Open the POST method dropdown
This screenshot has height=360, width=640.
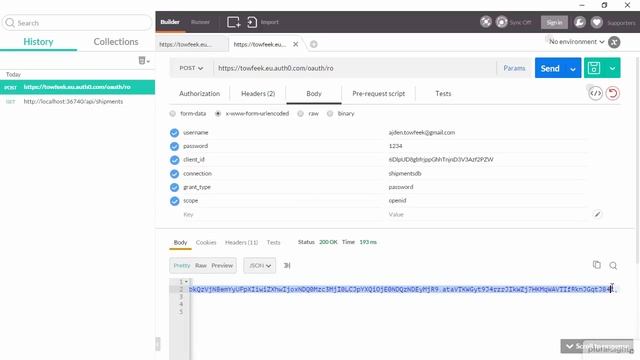(191, 68)
